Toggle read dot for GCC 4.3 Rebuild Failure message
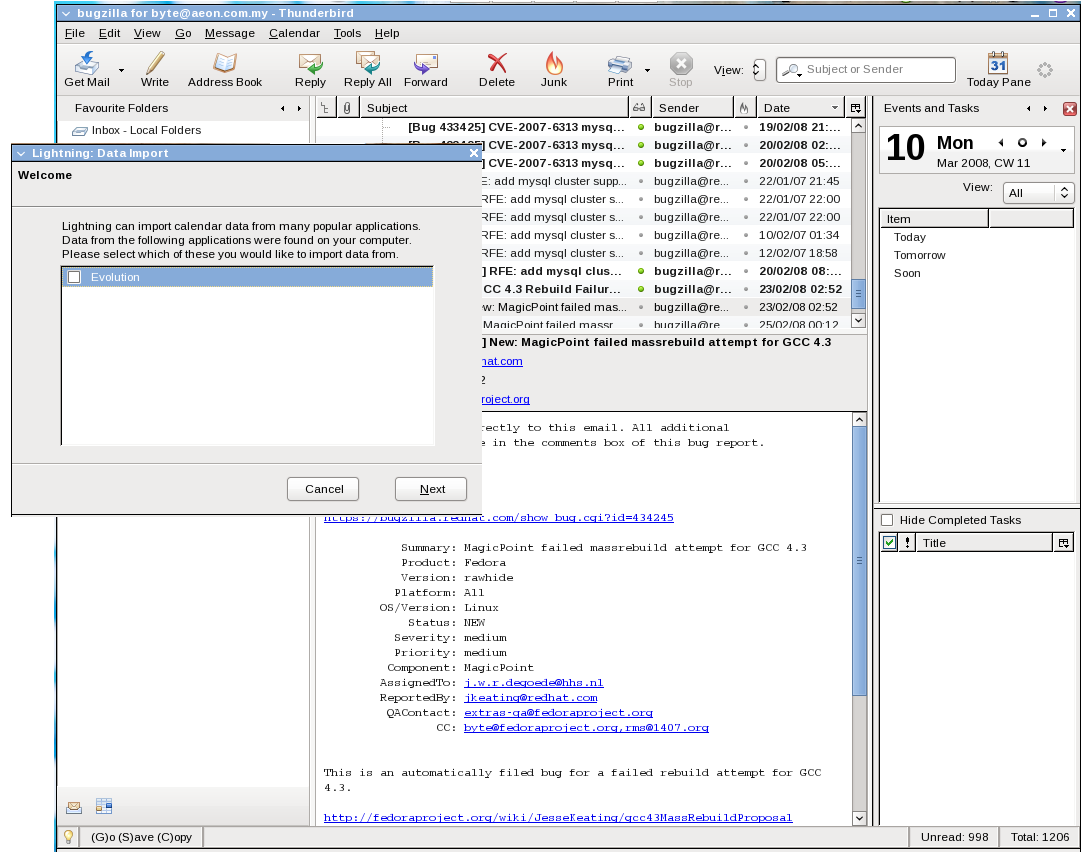Viewport: 1089px width, 864px height. click(x=640, y=289)
